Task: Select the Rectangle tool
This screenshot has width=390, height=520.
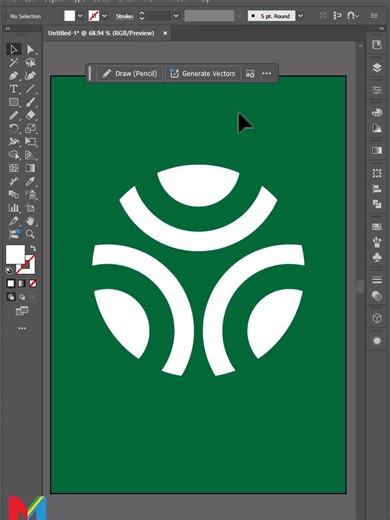Action: (x=14, y=102)
